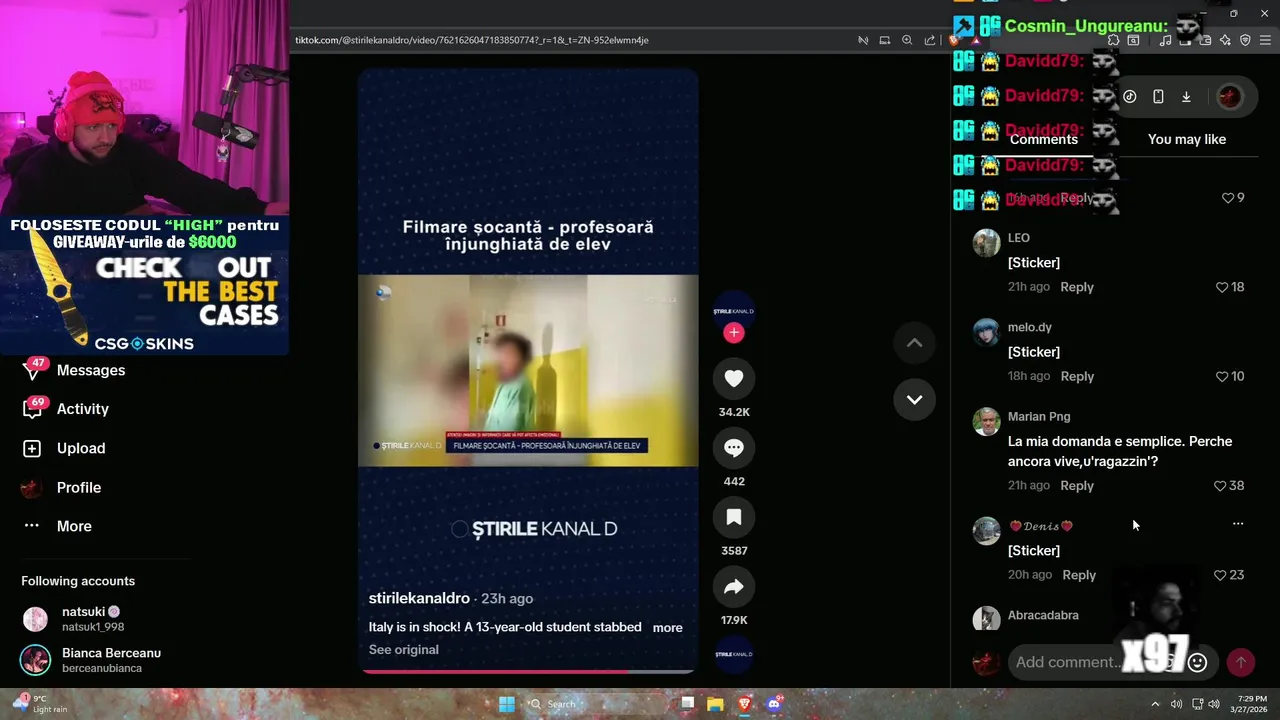The width and height of the screenshot is (1280, 720).
Task: Open Discord from the taskbar
Action: [773, 704]
